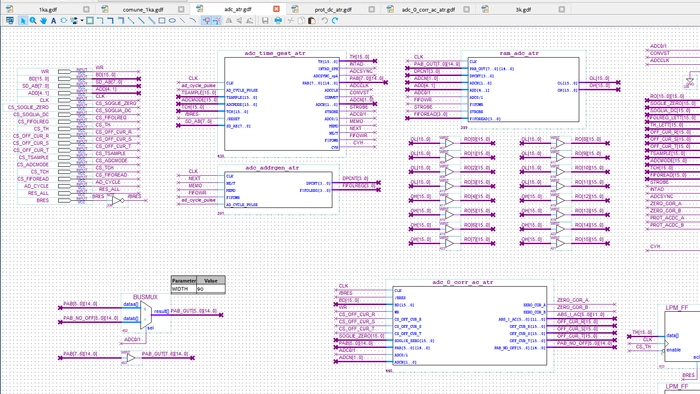
Task: Select the PAB_OUT[5..0][14..0] bus label
Action: (194, 311)
